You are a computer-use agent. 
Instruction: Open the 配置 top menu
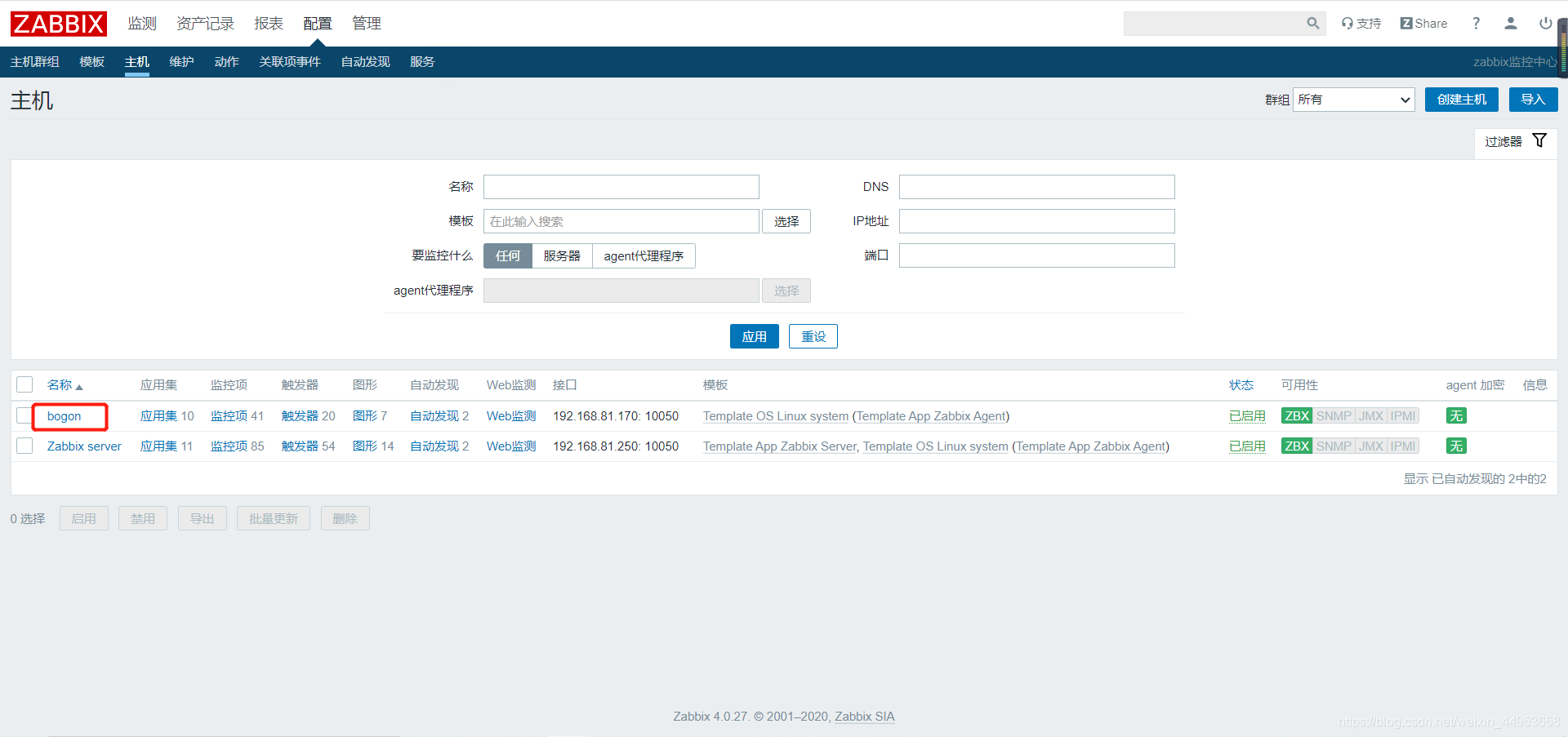pos(318,24)
